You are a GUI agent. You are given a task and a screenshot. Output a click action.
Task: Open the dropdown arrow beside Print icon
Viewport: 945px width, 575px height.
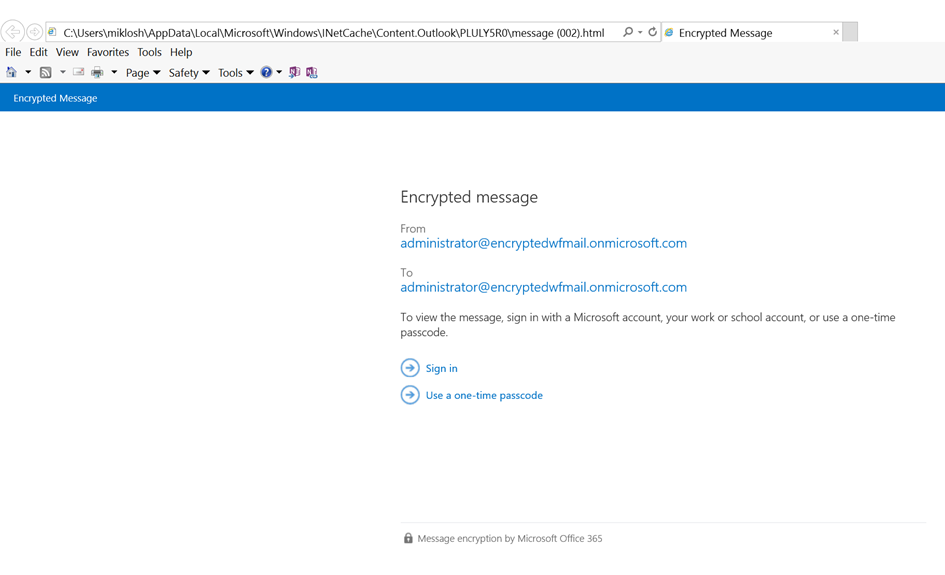(x=114, y=72)
